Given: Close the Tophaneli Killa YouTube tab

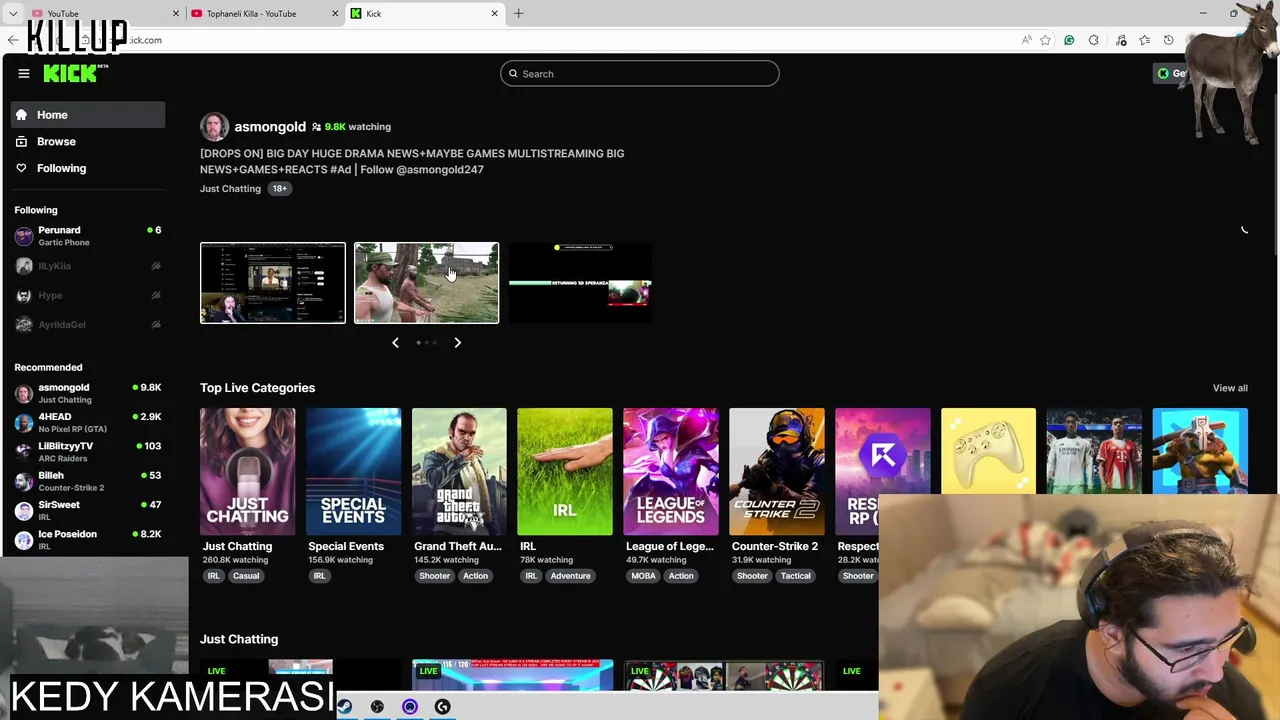Looking at the screenshot, I should pyautogui.click(x=334, y=14).
